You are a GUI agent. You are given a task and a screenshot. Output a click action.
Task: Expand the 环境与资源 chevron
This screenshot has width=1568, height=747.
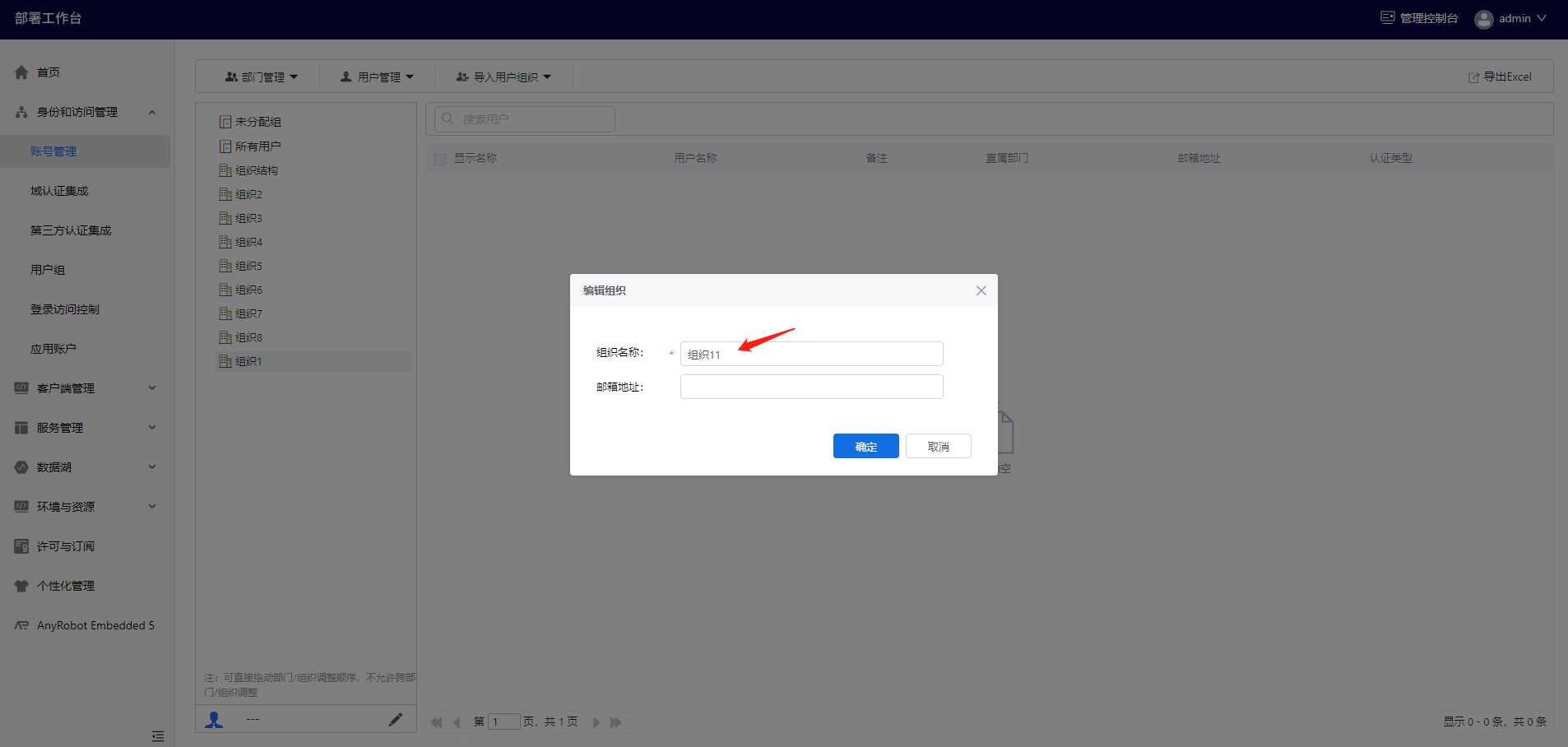point(152,506)
